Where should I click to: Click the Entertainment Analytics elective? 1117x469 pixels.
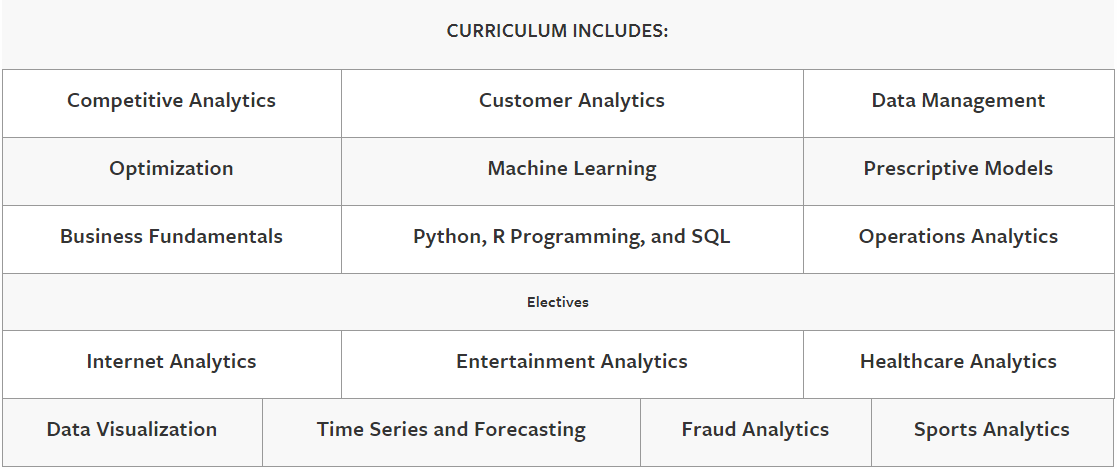point(571,362)
